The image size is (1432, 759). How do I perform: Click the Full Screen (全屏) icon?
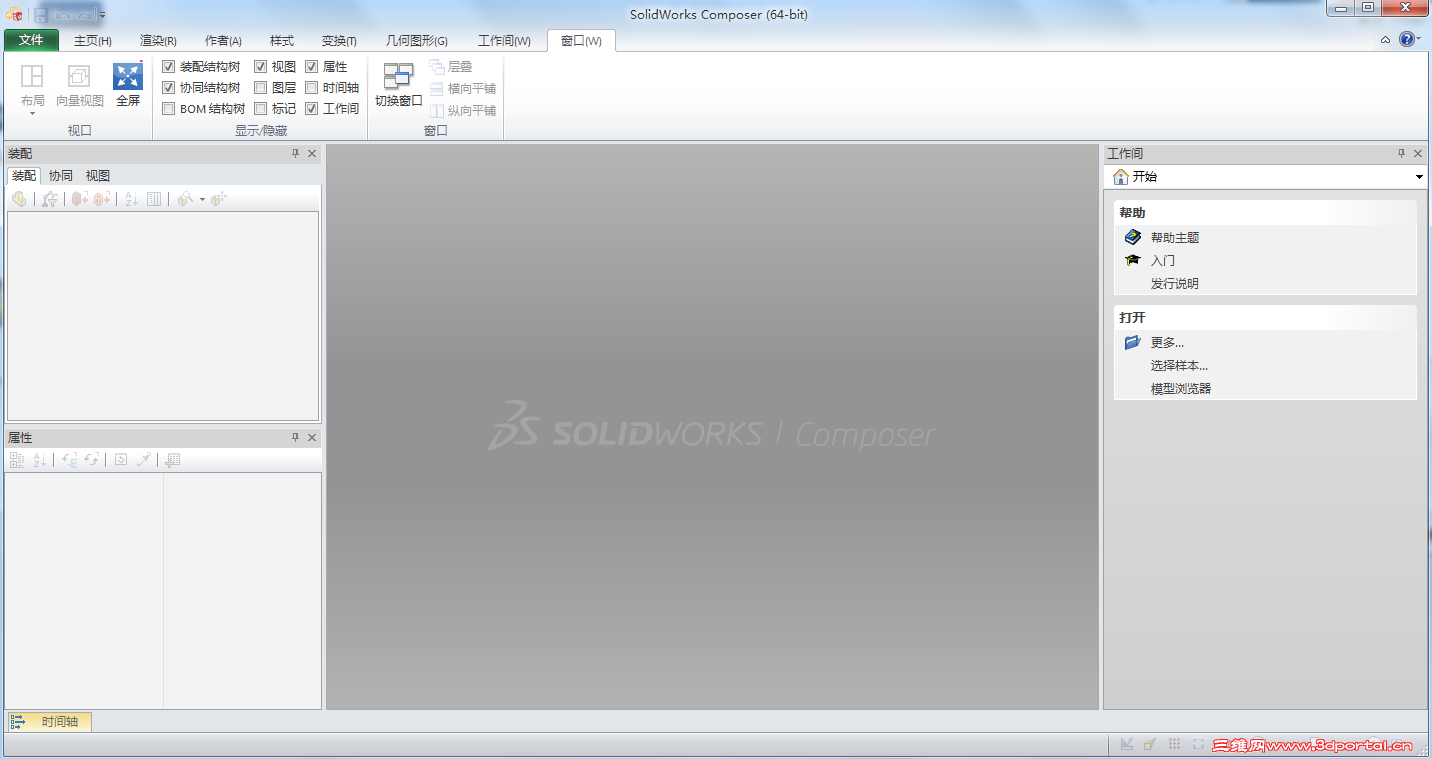click(128, 77)
